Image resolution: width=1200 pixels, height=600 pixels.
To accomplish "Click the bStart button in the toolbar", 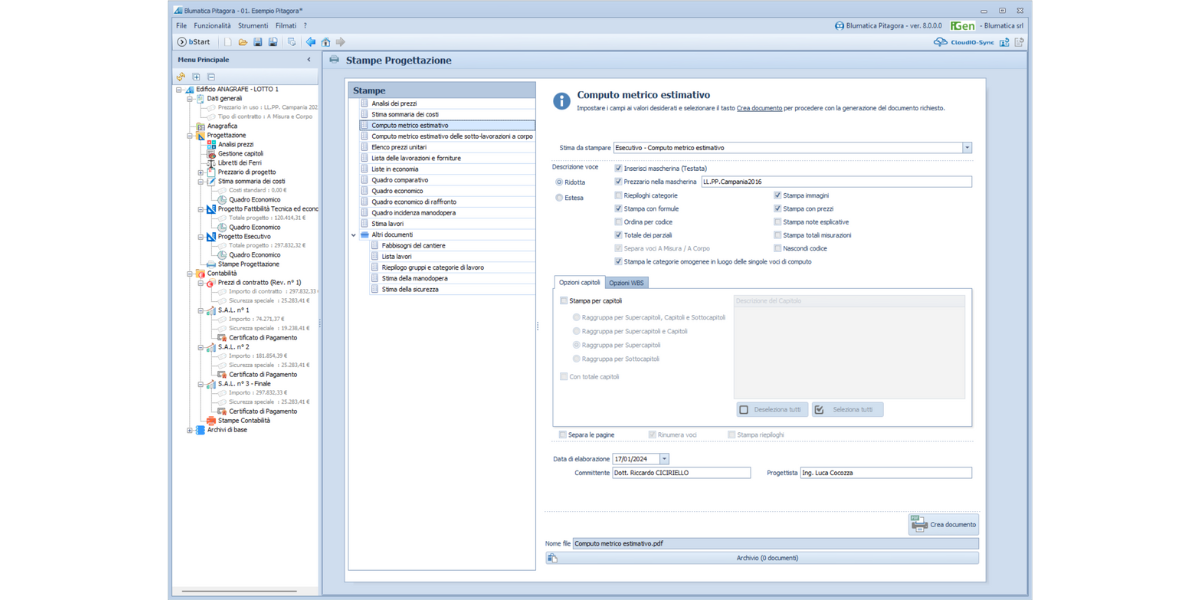I will pyautogui.click(x=194, y=42).
